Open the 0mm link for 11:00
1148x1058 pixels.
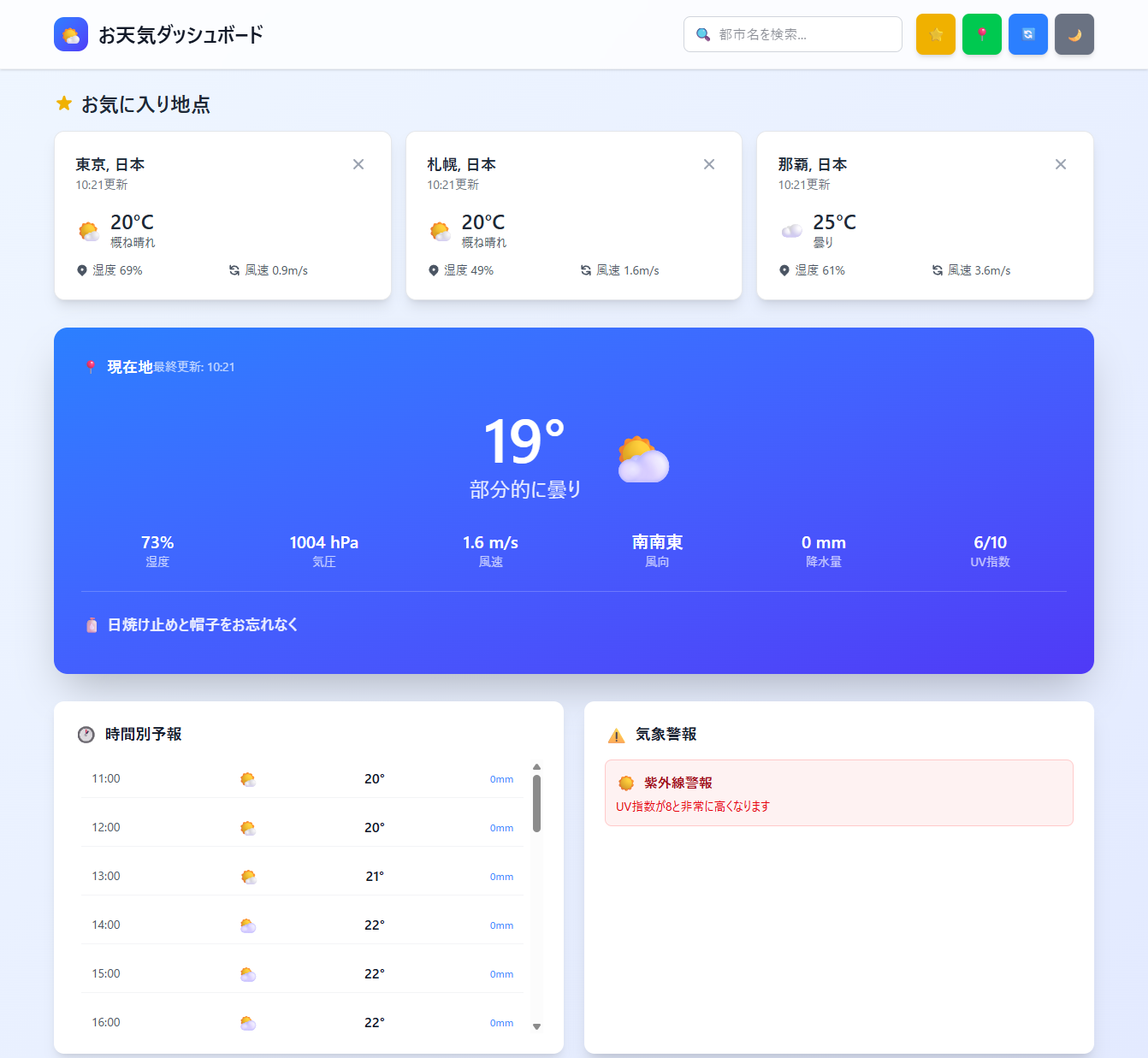pyautogui.click(x=501, y=779)
